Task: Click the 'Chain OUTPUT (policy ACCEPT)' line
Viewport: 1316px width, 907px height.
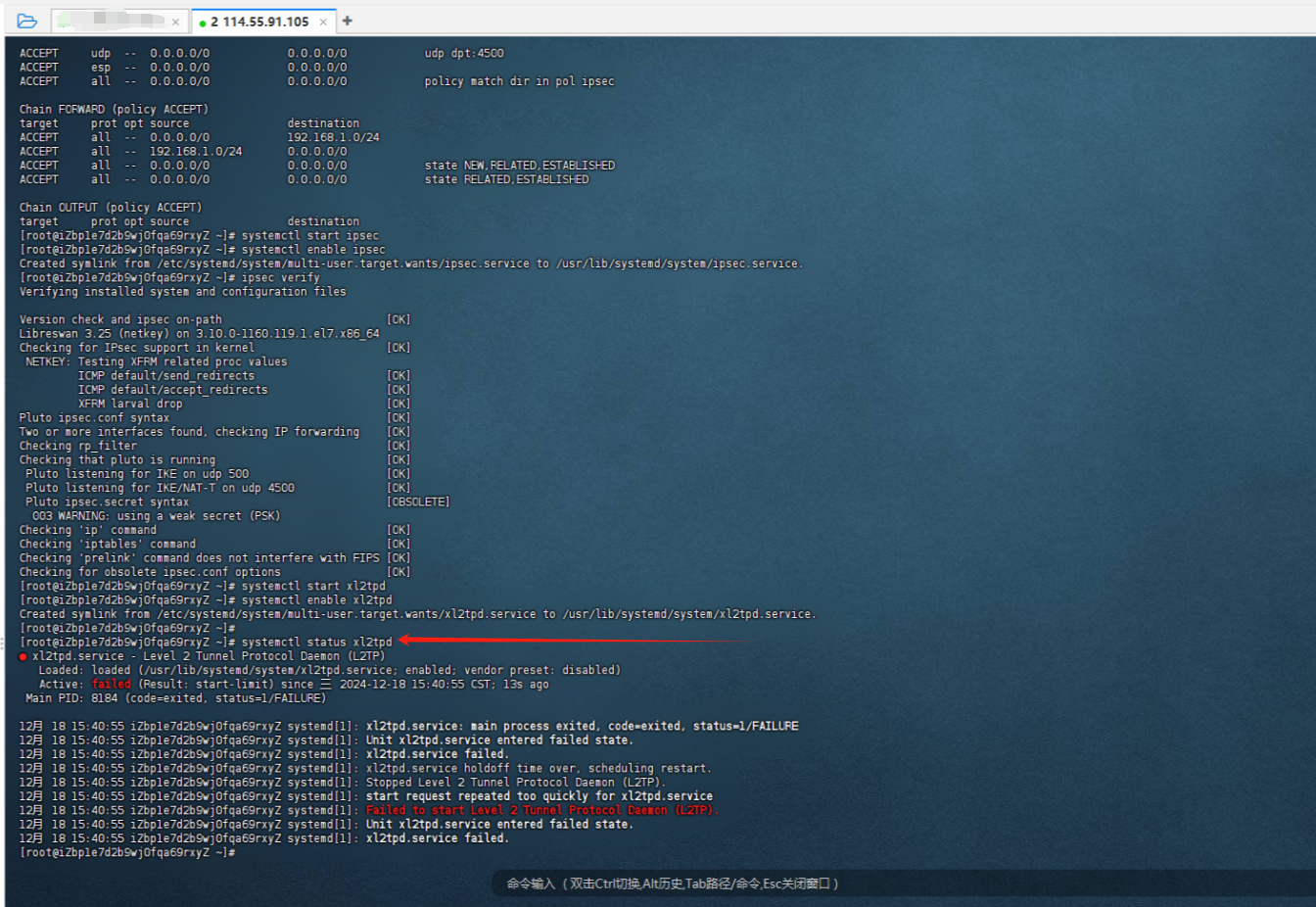Action: point(111,208)
